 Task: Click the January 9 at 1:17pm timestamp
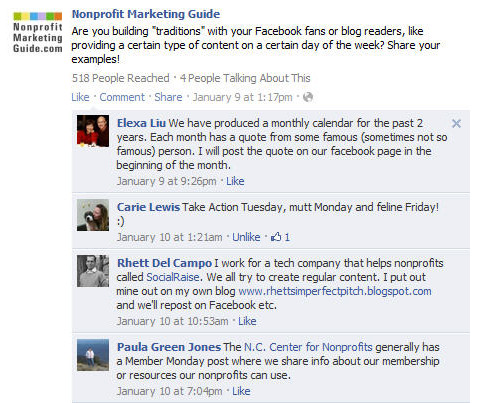tap(242, 97)
